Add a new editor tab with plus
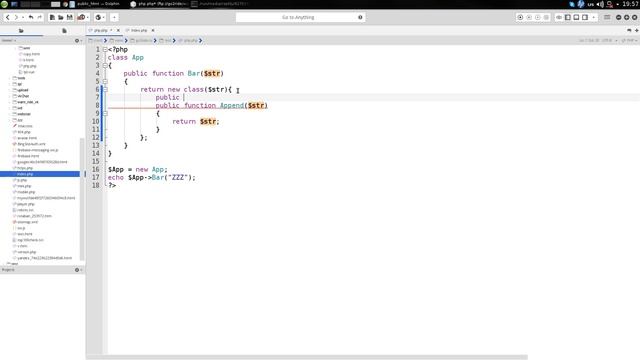640x360 pixels. (x=636, y=30)
